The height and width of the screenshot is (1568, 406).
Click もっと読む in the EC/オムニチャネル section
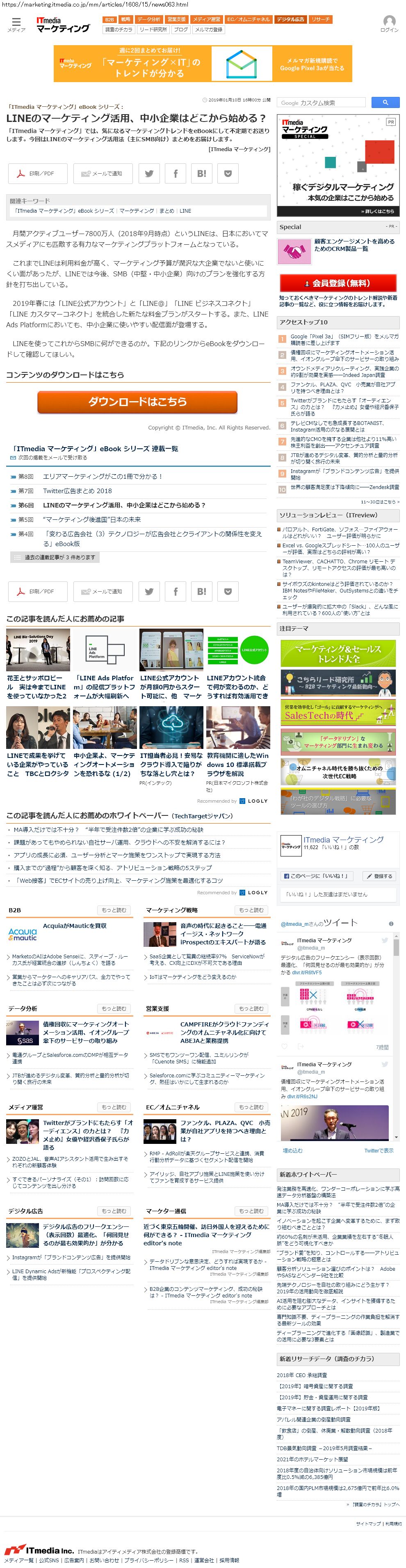coord(251,1107)
